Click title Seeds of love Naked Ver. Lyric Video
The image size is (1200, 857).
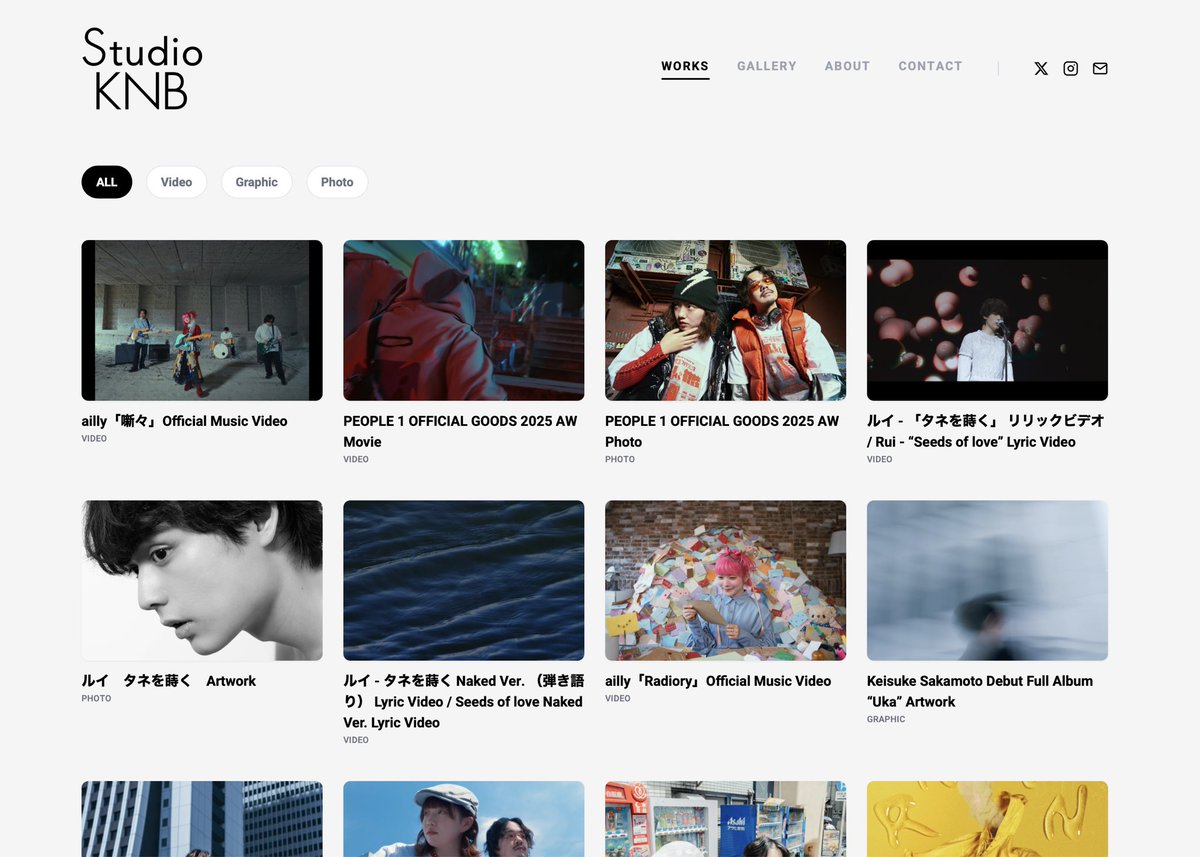coord(463,702)
